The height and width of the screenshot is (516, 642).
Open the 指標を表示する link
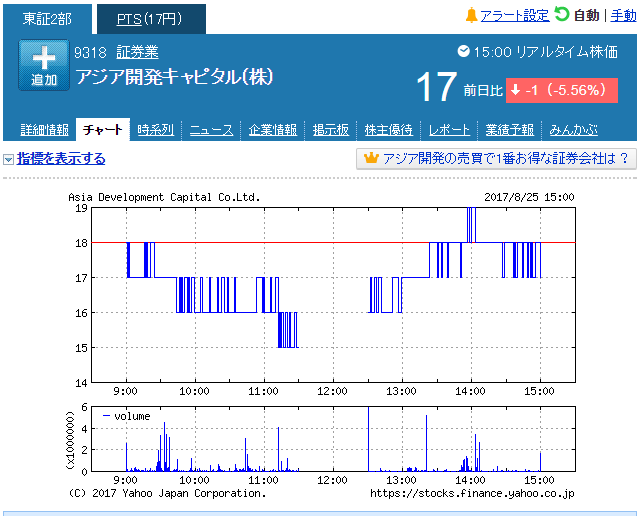click(x=61, y=159)
